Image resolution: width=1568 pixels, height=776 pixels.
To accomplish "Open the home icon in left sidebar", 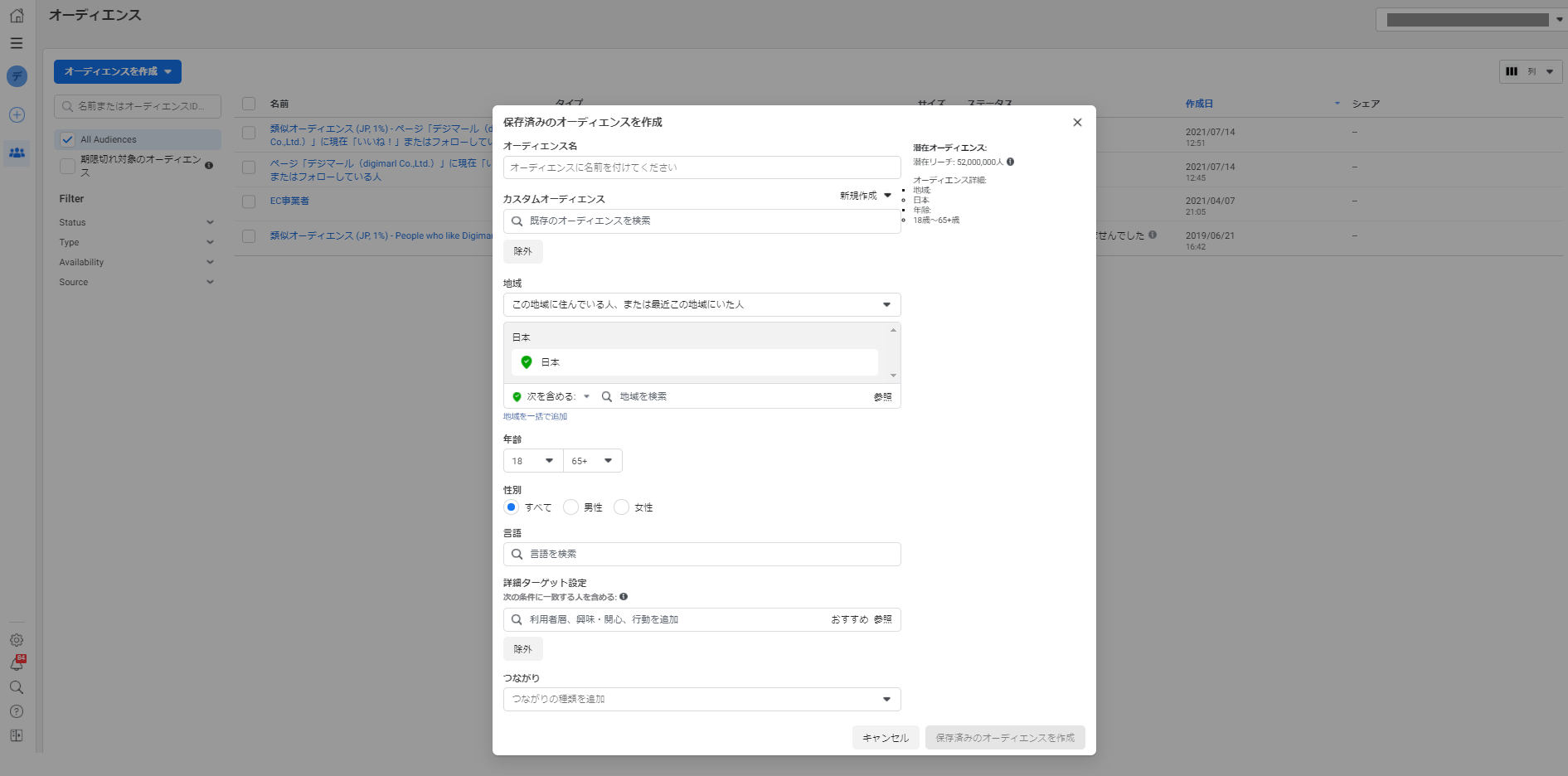I will pyautogui.click(x=17, y=16).
